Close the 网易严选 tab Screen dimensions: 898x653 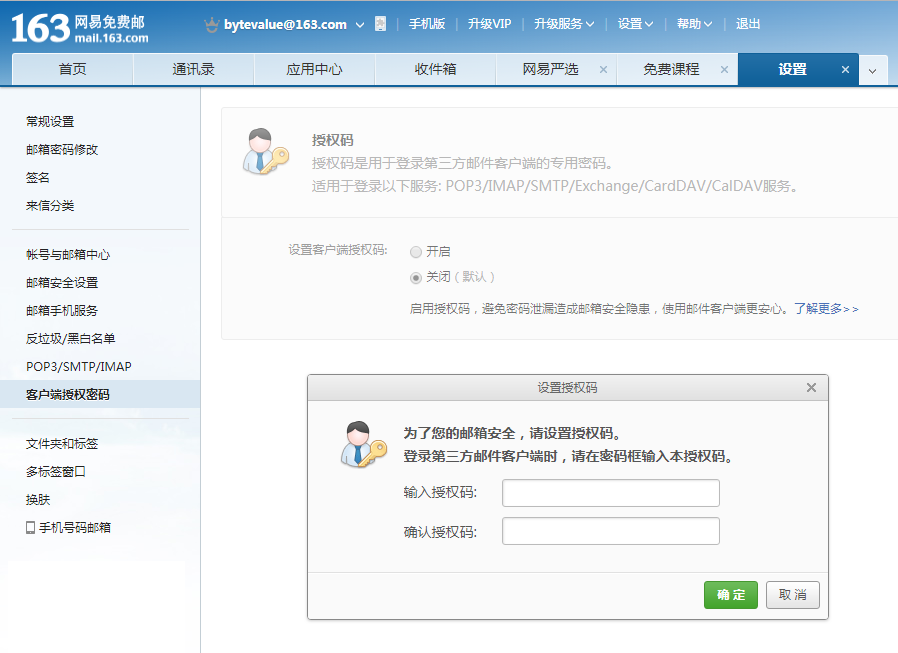click(x=603, y=70)
